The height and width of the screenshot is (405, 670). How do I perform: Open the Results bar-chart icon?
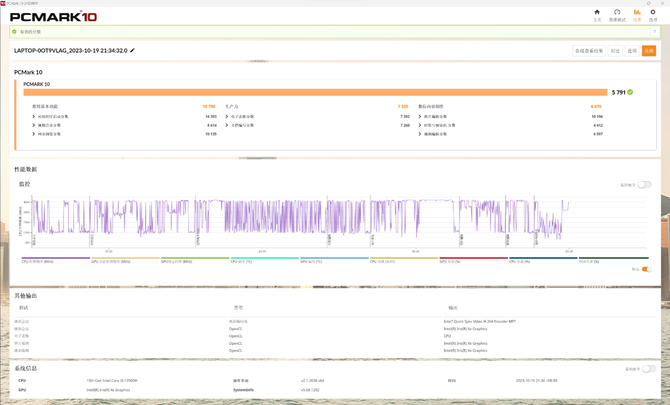[637, 12]
